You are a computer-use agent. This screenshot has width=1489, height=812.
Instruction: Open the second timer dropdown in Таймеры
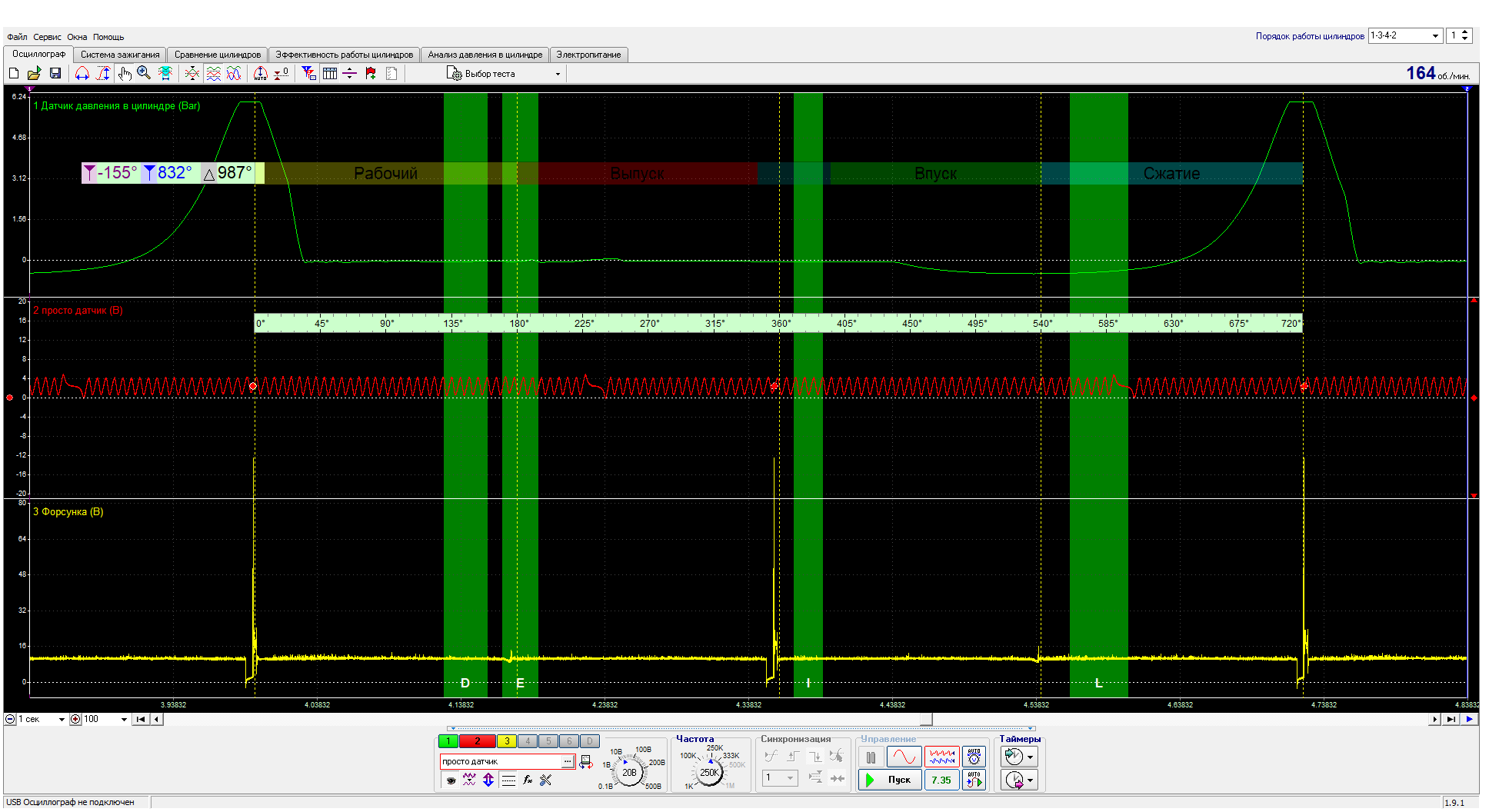click(1020, 780)
